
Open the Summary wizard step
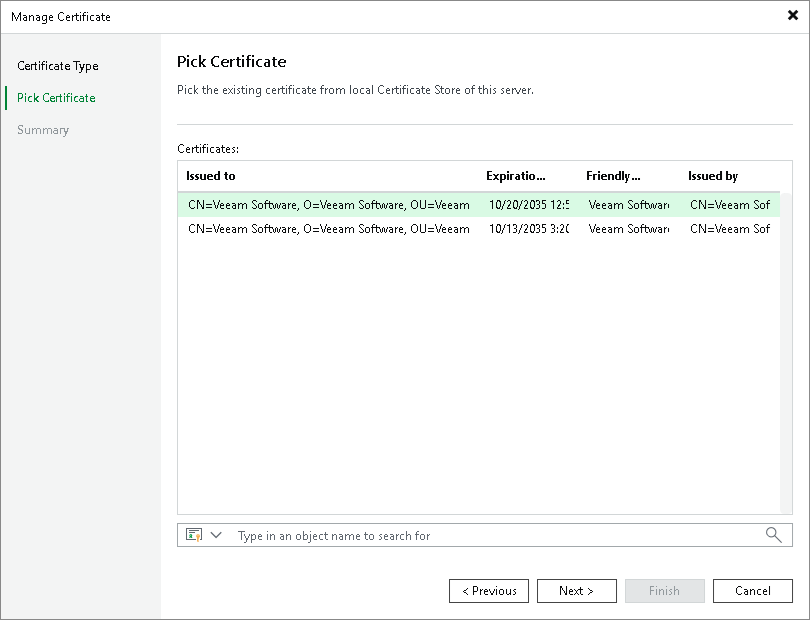(x=43, y=130)
